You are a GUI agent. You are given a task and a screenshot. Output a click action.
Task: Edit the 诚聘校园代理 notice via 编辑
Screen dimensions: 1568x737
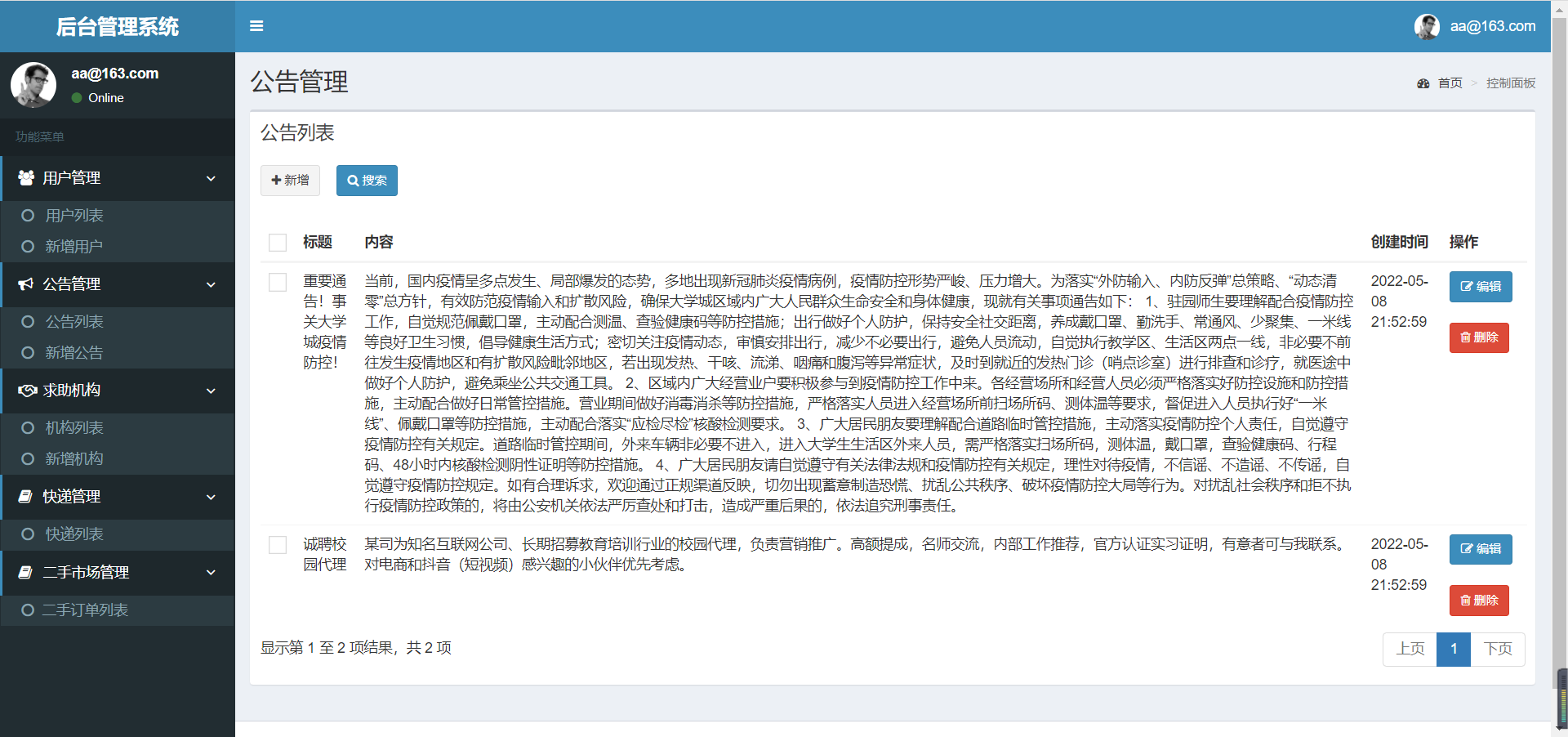[1481, 549]
